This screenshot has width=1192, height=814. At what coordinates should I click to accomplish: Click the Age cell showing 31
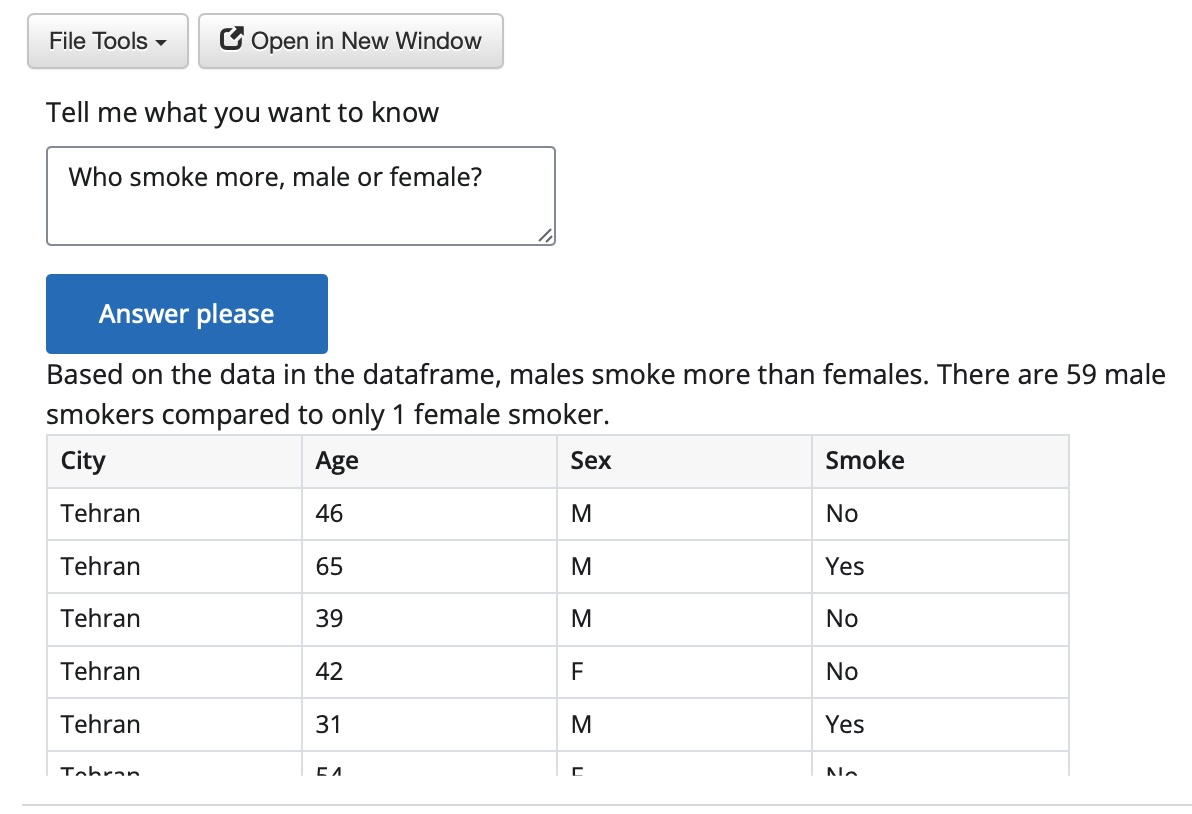[x=329, y=724]
